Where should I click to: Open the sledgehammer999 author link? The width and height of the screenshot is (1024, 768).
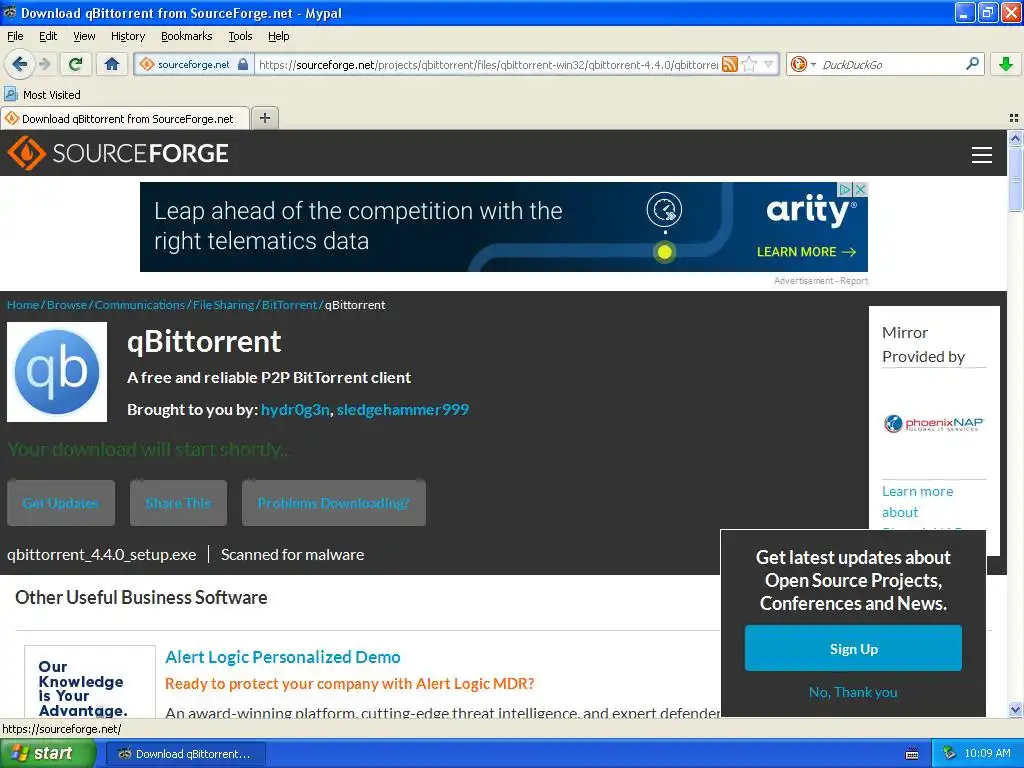(402, 409)
